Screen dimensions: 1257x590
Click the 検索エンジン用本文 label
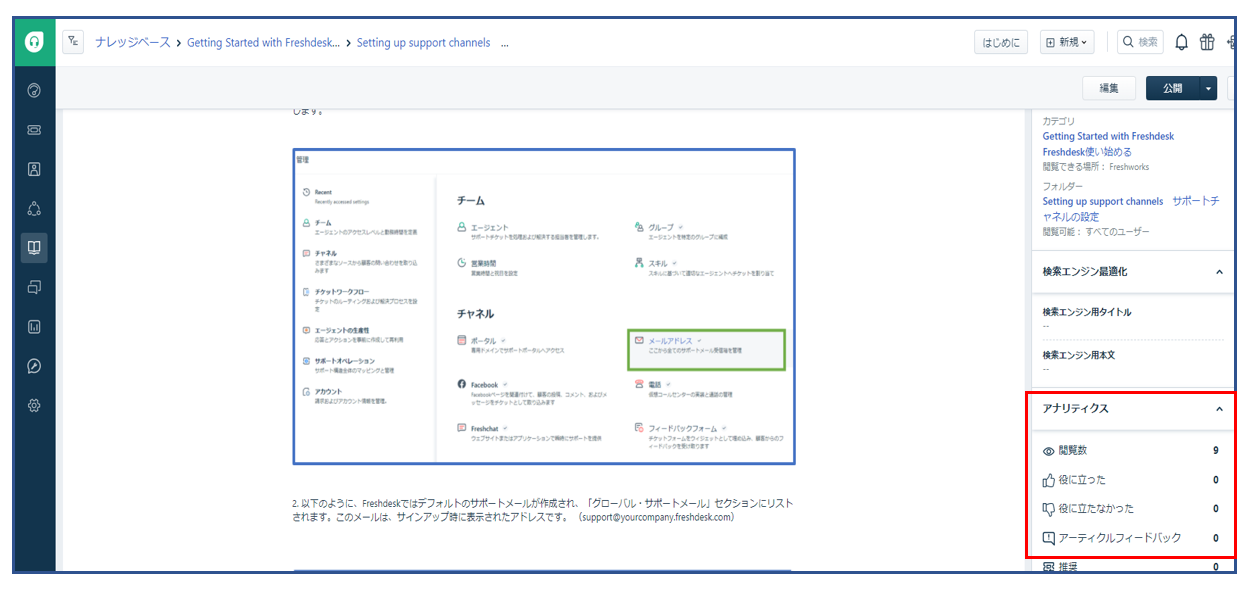pyautogui.click(x=1081, y=355)
